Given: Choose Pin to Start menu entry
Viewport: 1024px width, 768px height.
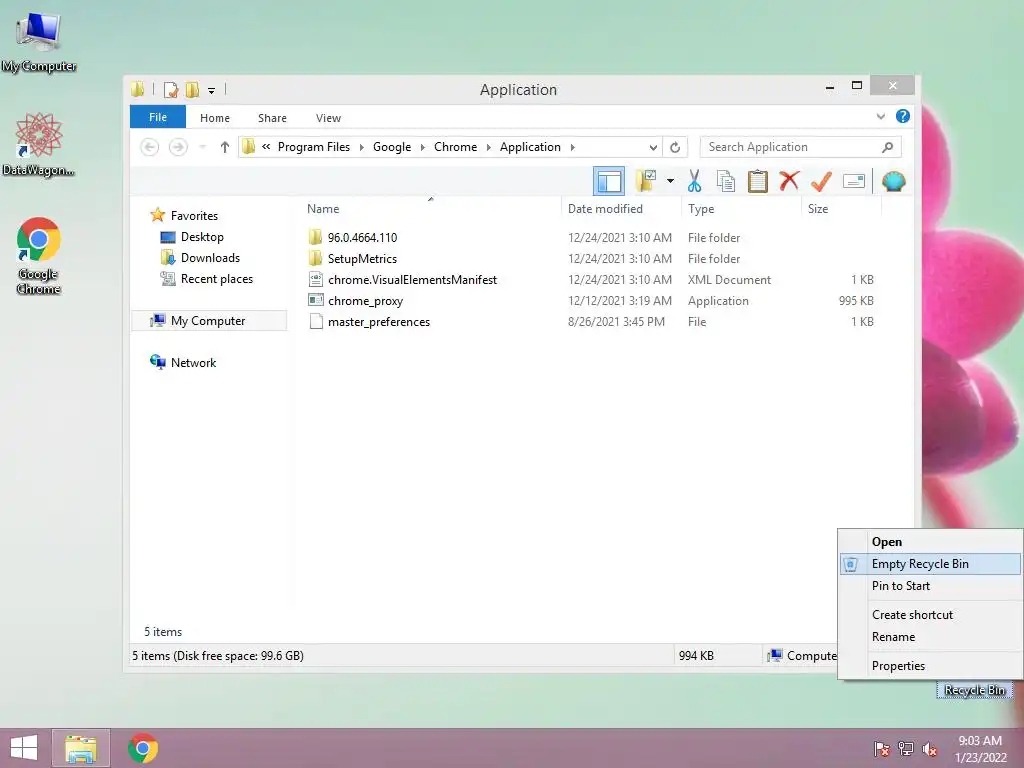Looking at the screenshot, I should (931, 586).
